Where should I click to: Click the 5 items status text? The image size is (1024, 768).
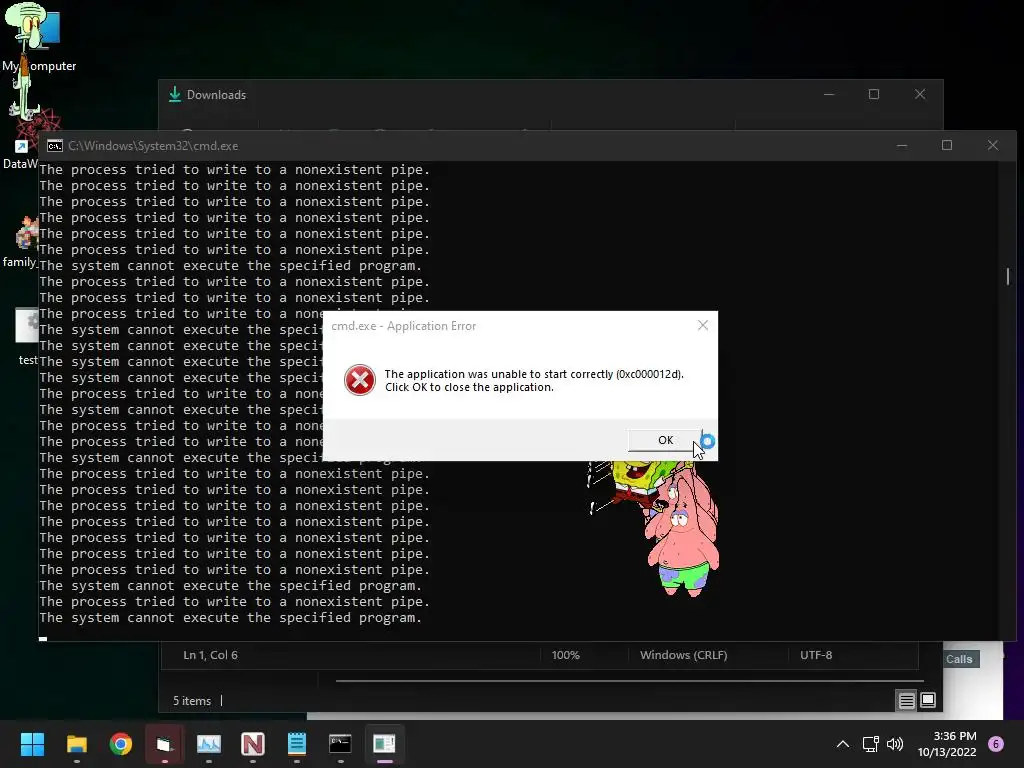[192, 701]
